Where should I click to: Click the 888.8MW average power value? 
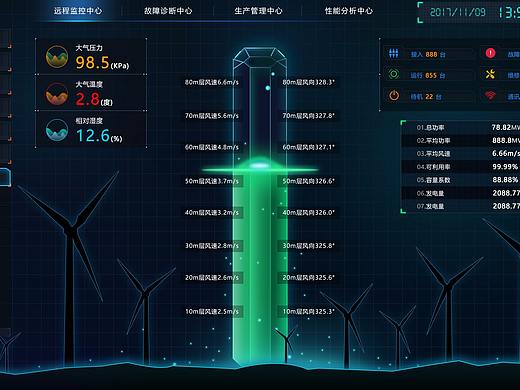(506, 140)
